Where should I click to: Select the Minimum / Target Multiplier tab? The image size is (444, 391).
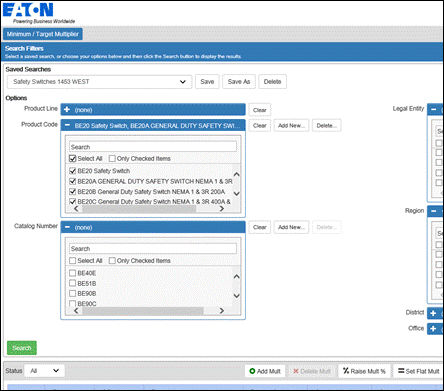[x=43, y=34]
